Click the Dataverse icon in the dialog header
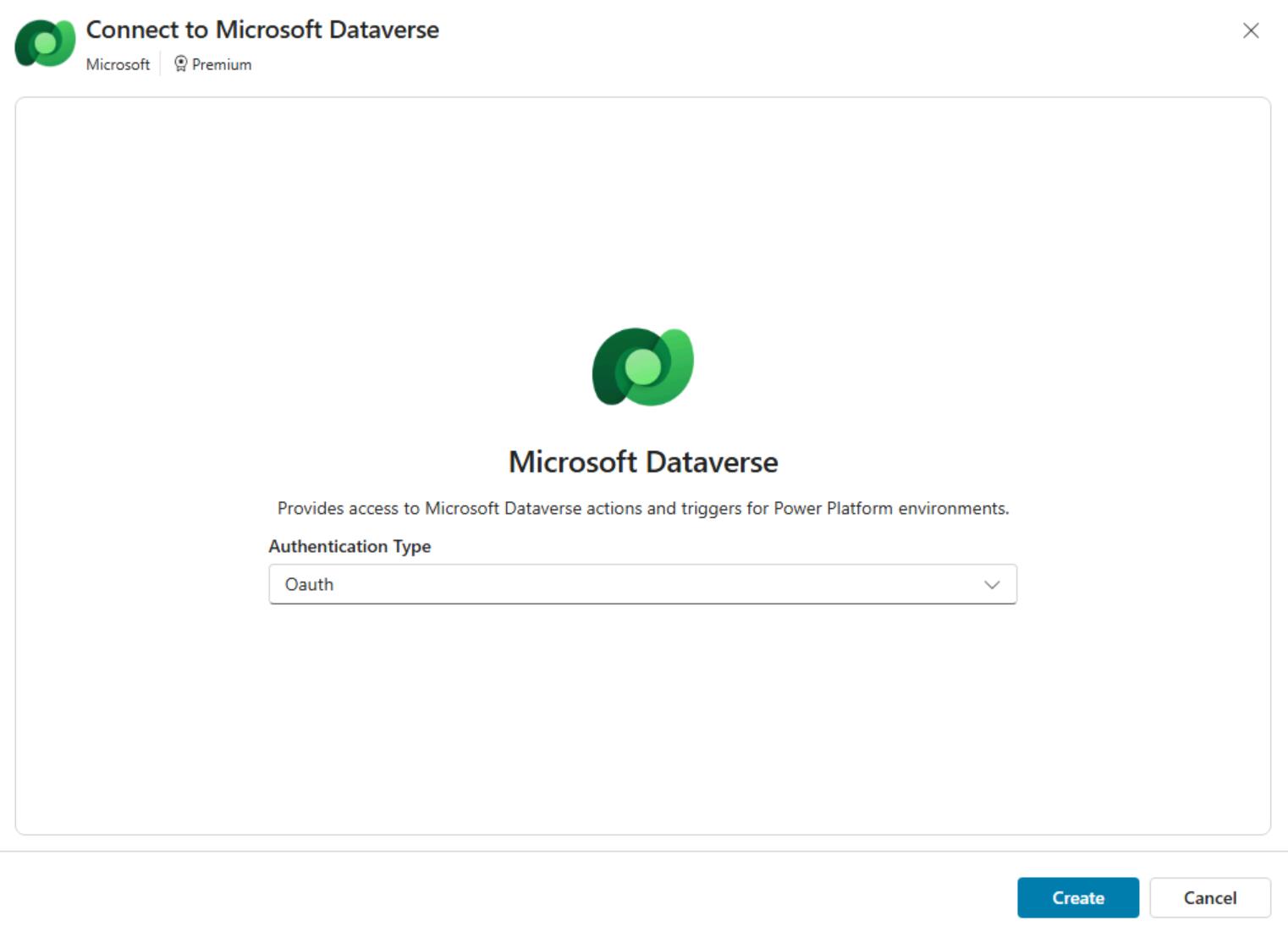Image resolution: width=1288 pixels, height=932 pixels. click(x=45, y=42)
